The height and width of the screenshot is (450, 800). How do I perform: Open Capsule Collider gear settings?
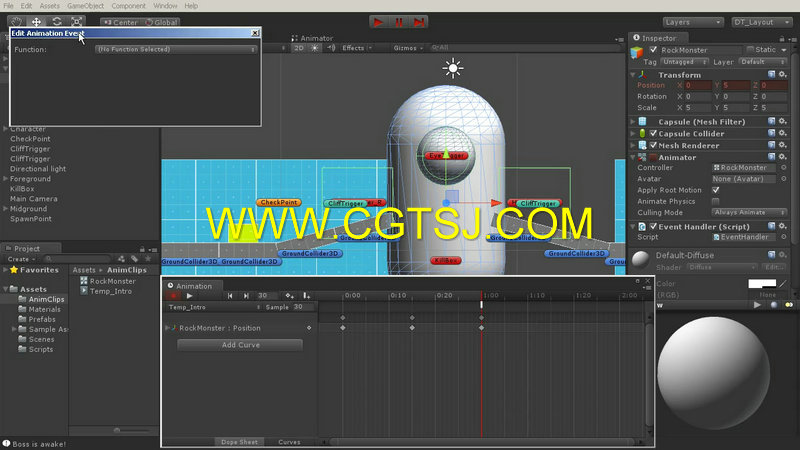point(783,133)
